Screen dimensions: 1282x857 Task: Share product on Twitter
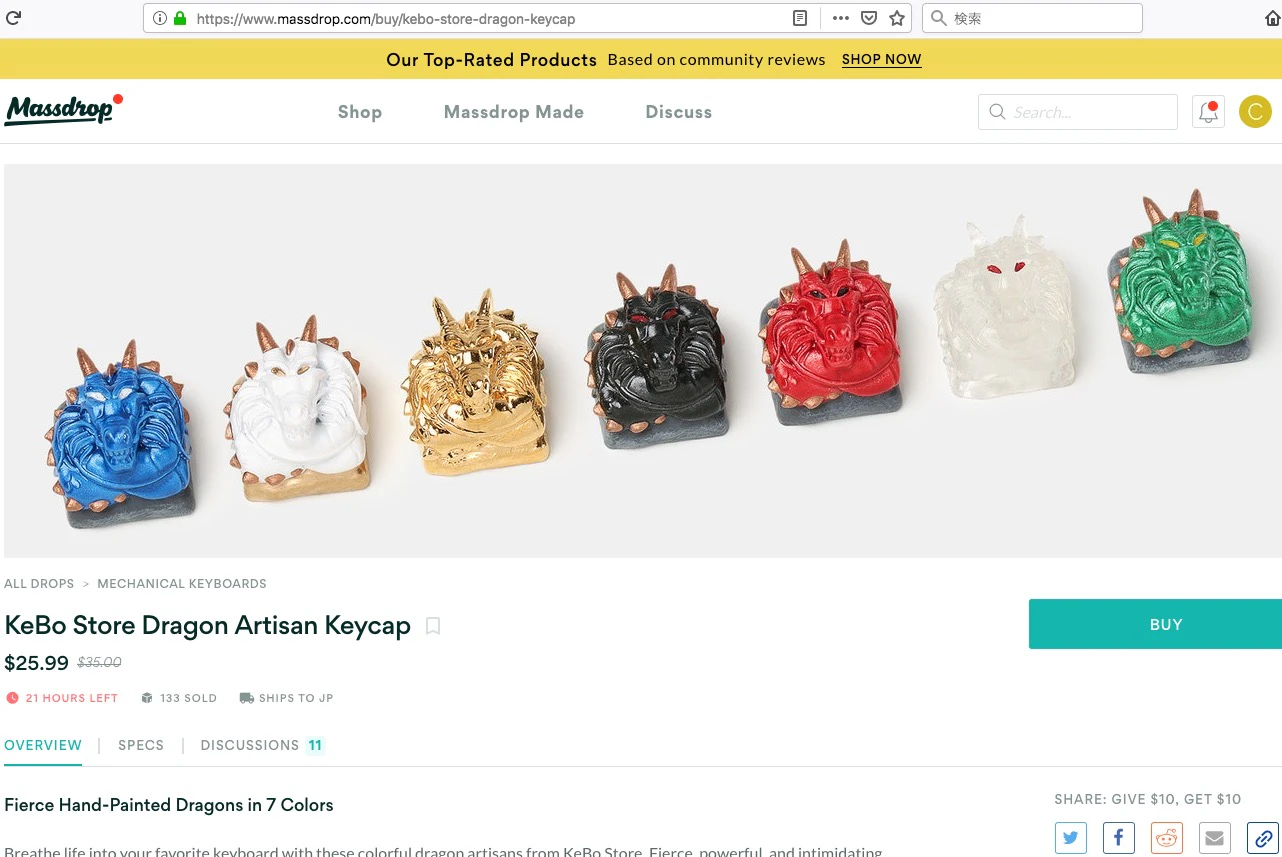[x=1071, y=838]
